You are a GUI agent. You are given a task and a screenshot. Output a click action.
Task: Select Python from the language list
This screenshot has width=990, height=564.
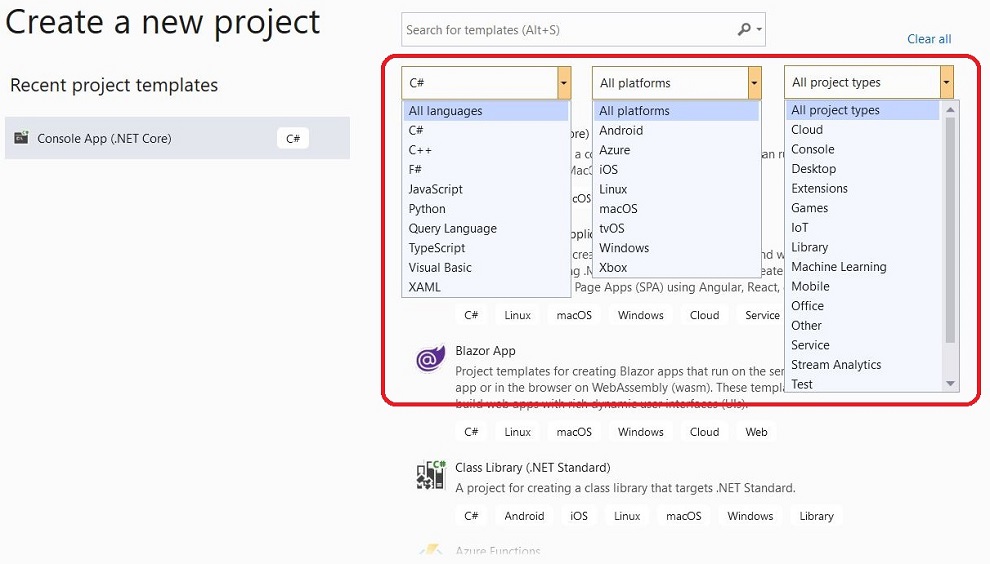tap(486, 208)
